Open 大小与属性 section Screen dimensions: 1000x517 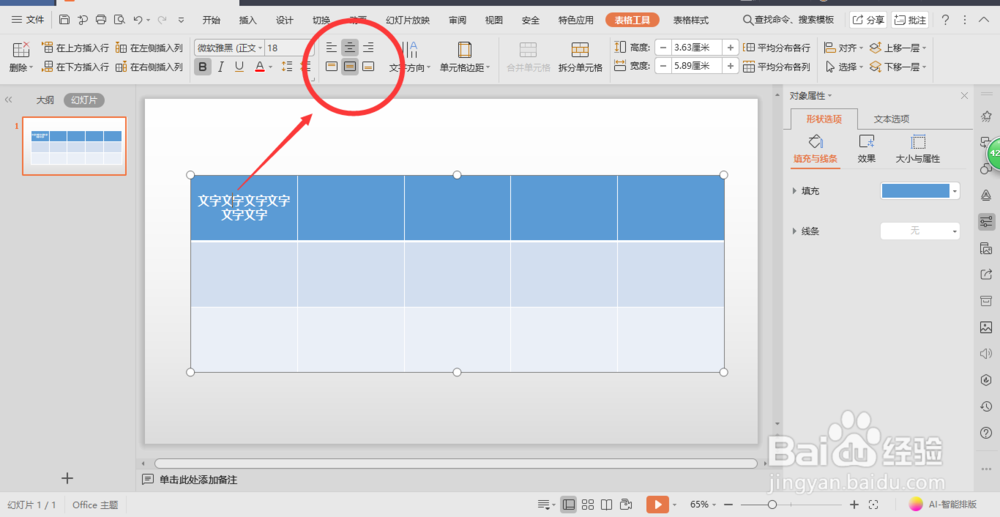[918, 149]
